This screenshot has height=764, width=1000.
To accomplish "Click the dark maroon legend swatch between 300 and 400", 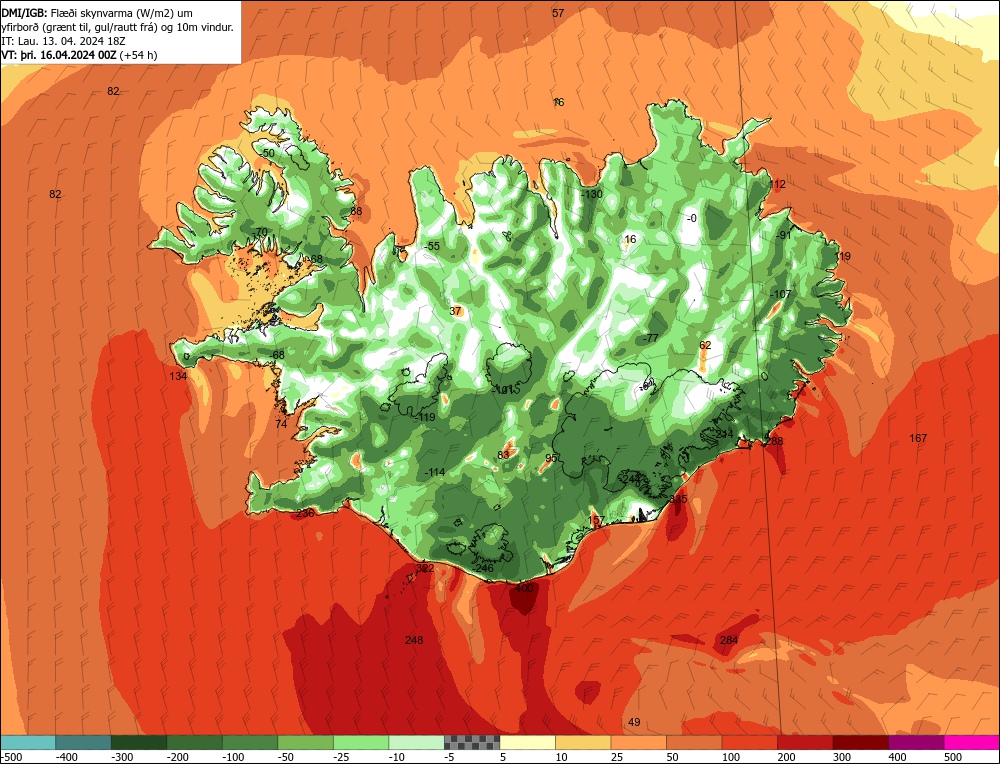I will tap(860, 742).
